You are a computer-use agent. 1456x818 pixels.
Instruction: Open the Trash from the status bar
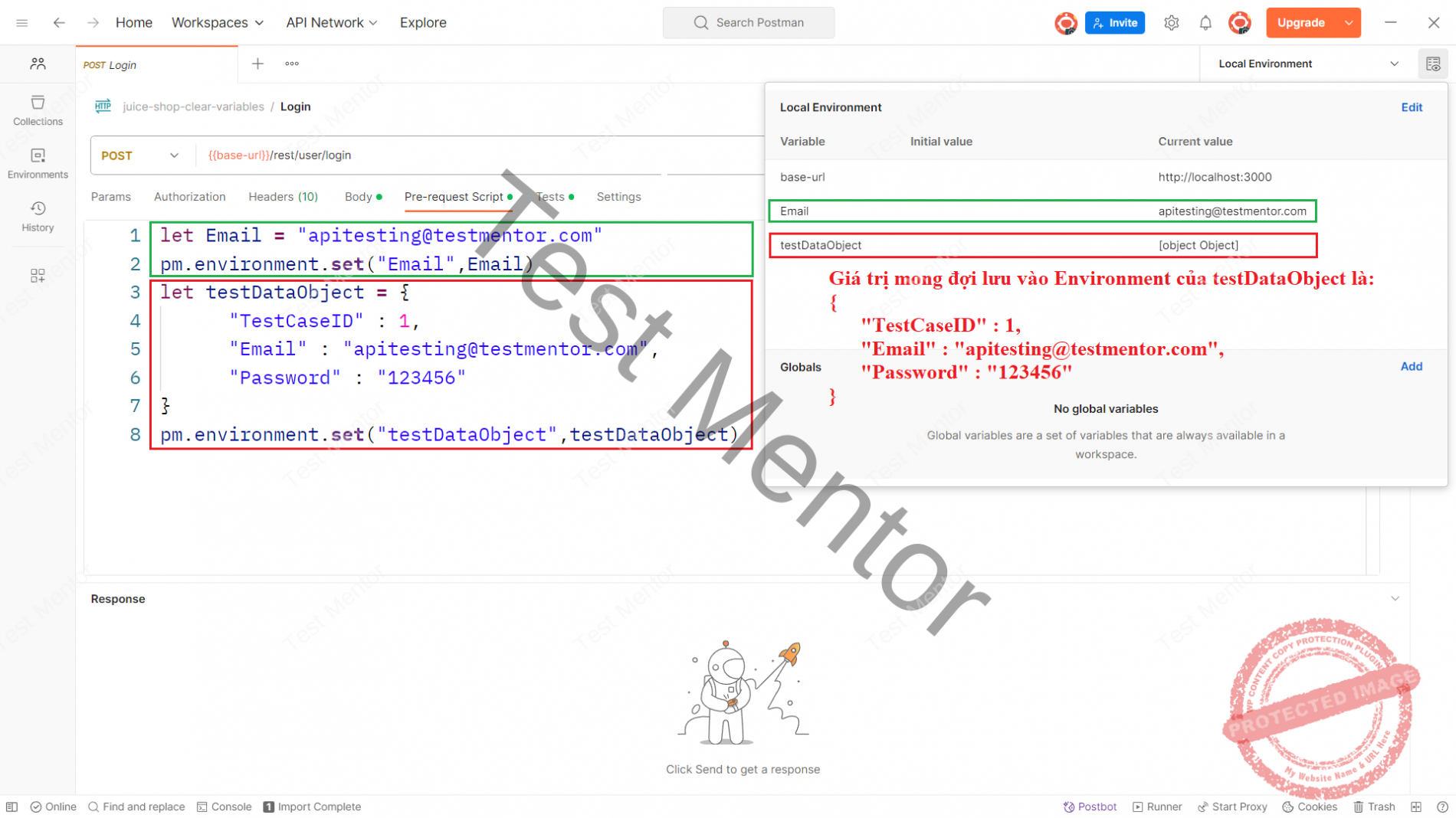pyautogui.click(x=1374, y=807)
